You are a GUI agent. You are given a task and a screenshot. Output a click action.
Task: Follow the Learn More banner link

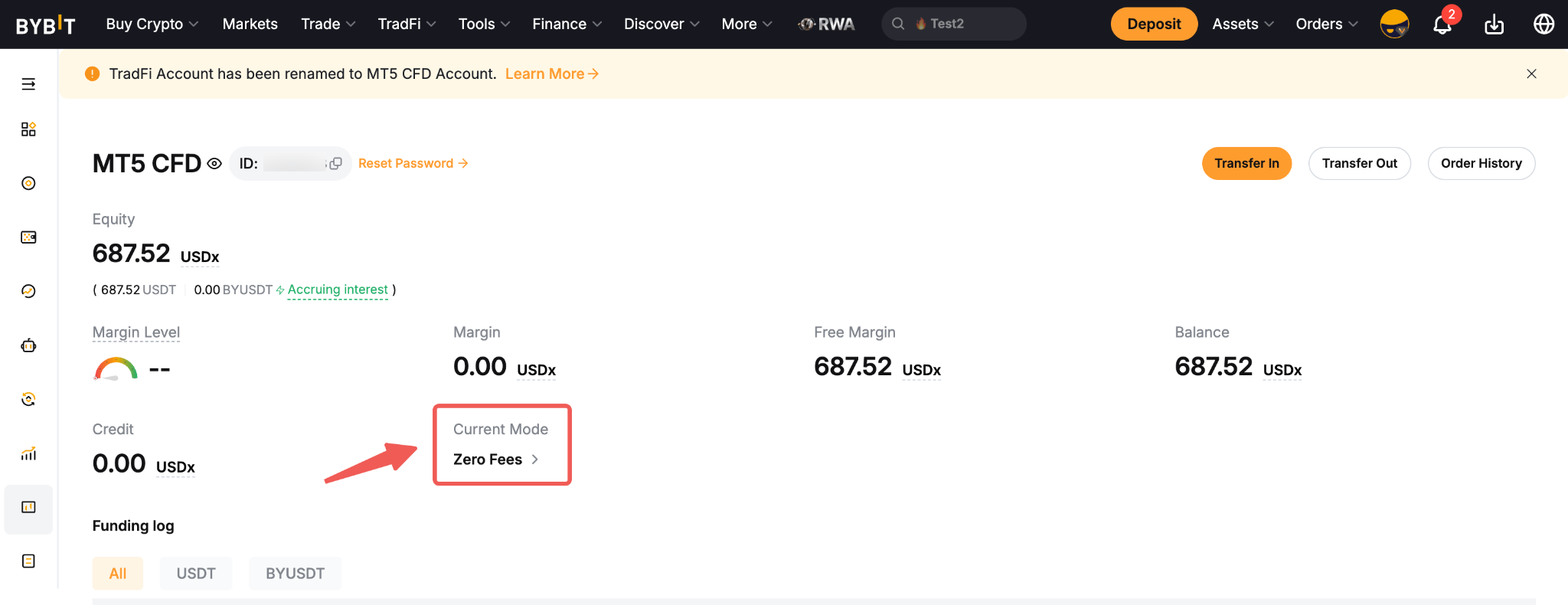coord(552,74)
